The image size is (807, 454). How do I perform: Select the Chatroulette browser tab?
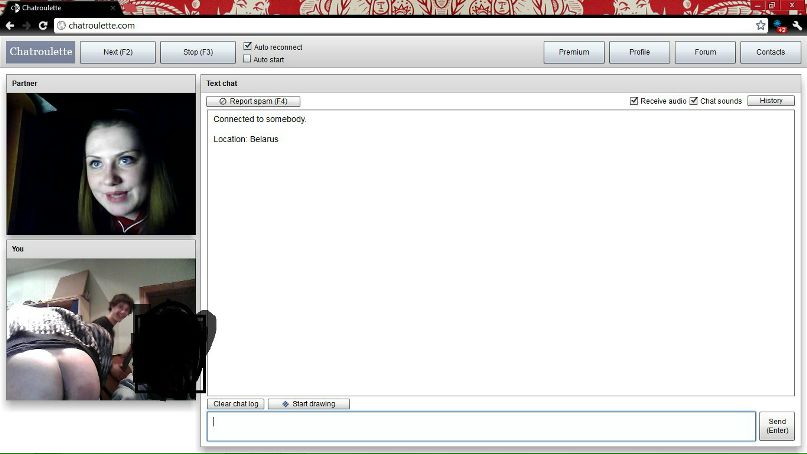(x=62, y=8)
